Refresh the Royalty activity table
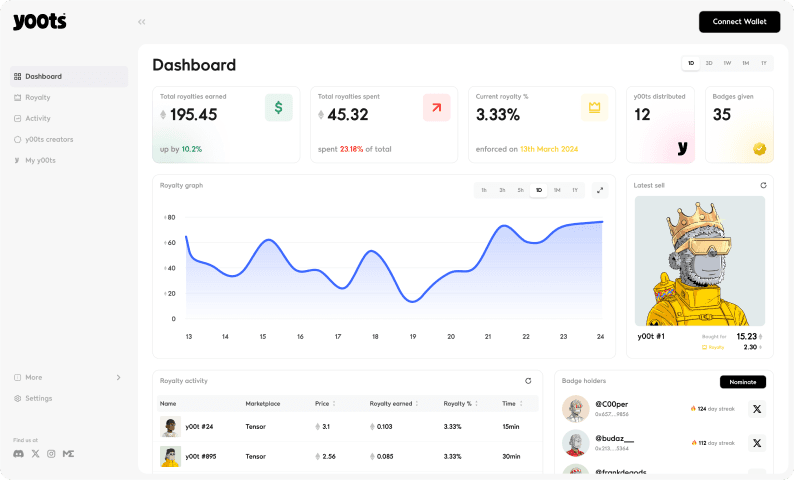The width and height of the screenshot is (794, 480). point(528,381)
